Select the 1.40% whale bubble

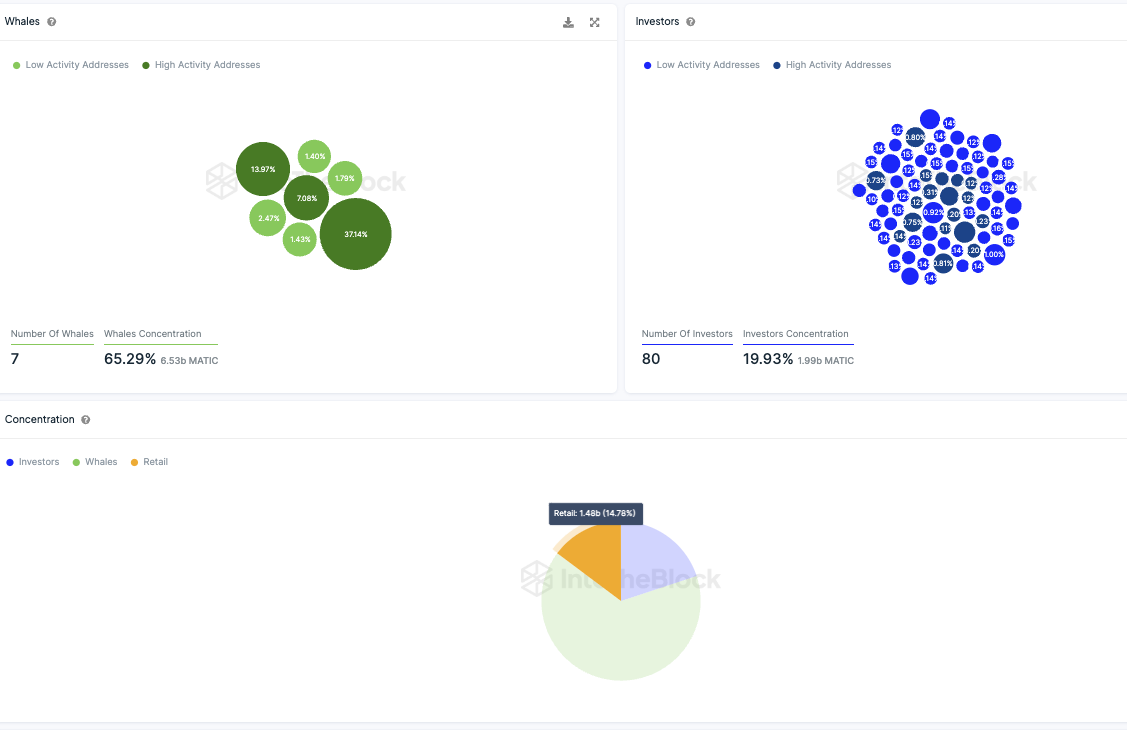coord(315,156)
